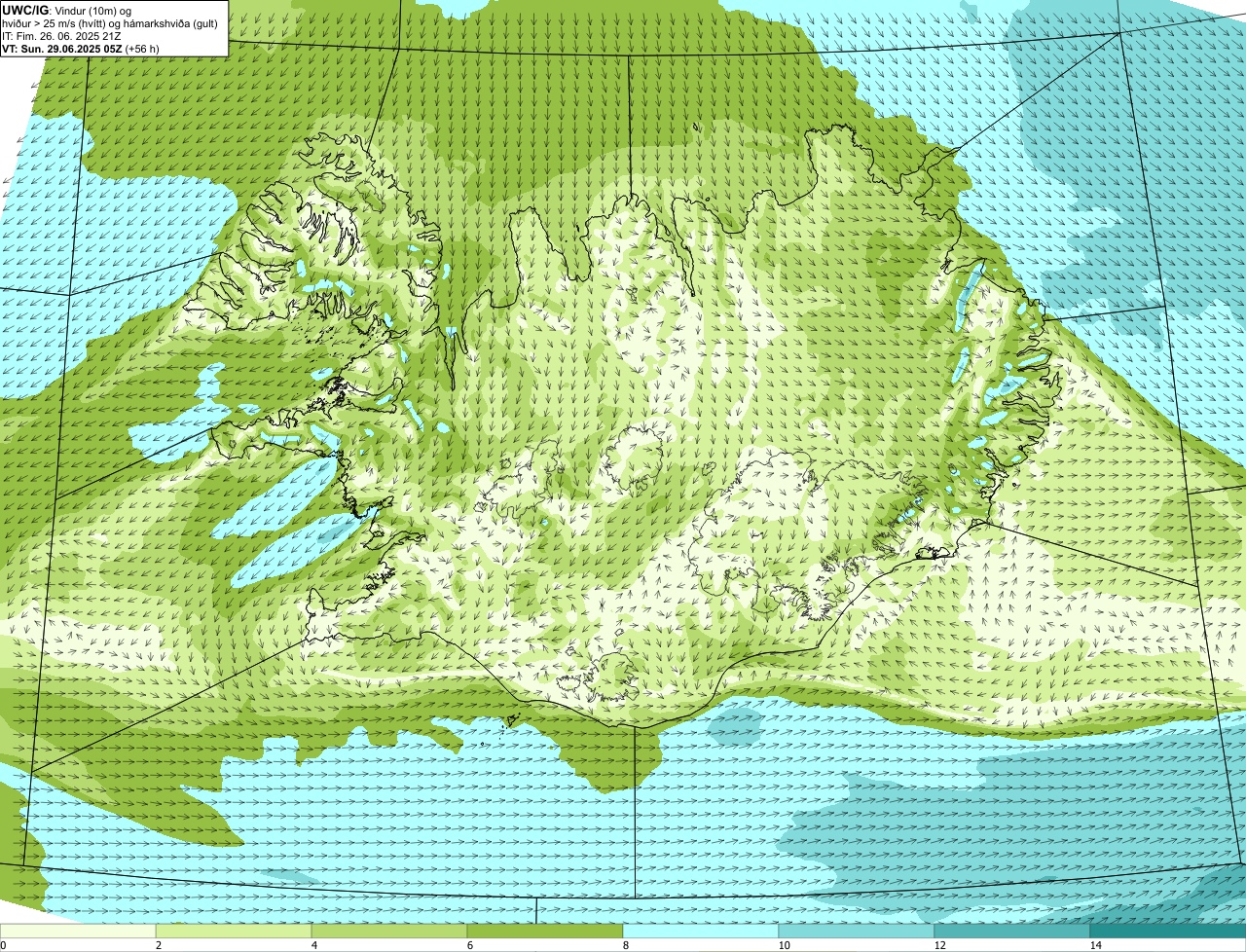Click the 'VT: Sun. 29.06.2025 05Z (+56 h)' line
Image resolution: width=1246 pixels, height=952 pixels.
tap(81, 48)
